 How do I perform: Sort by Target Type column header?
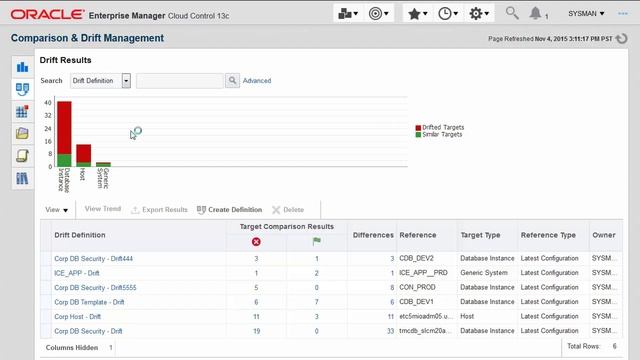[x=480, y=235]
